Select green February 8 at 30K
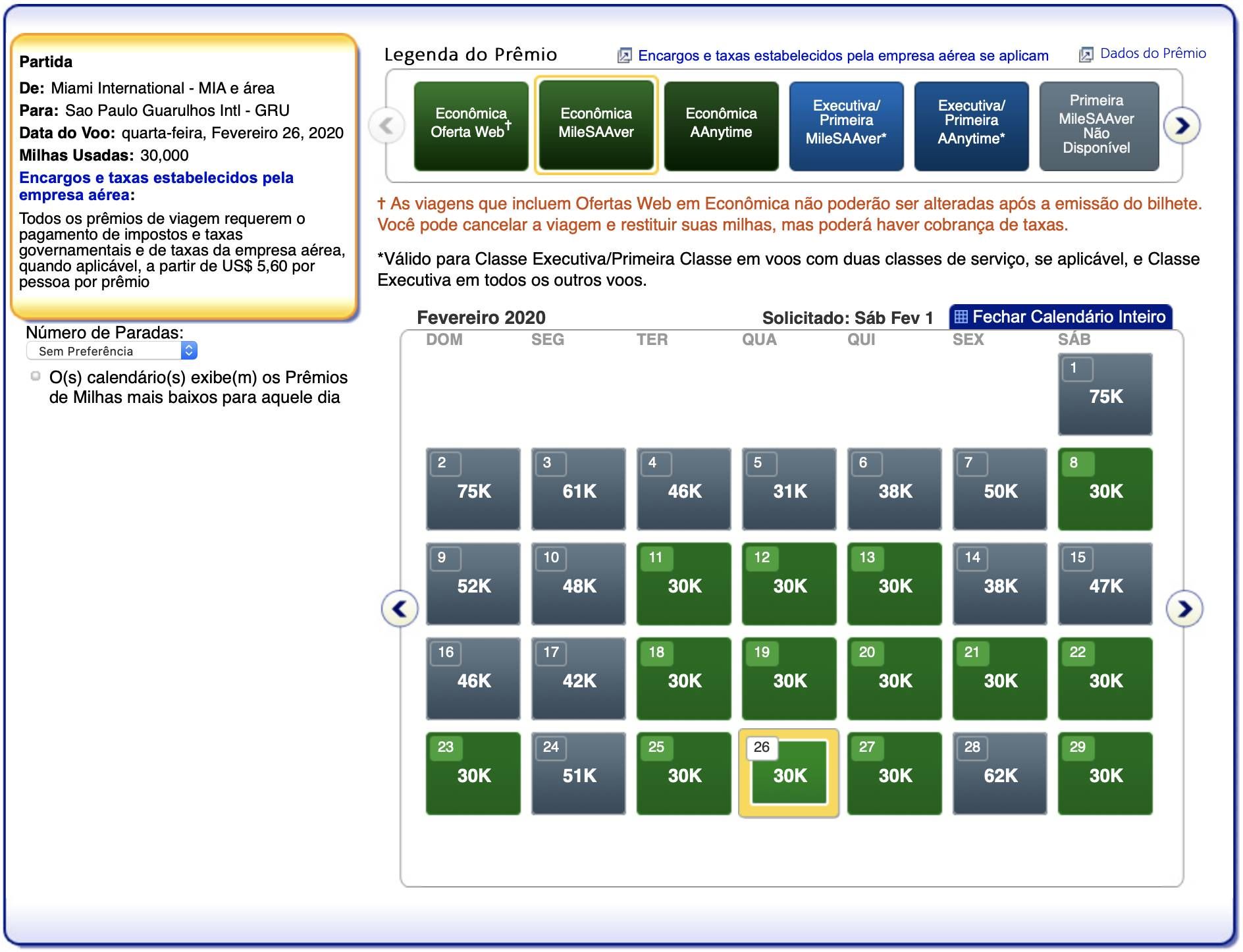This screenshot has width=1243, height=952. (1105, 489)
